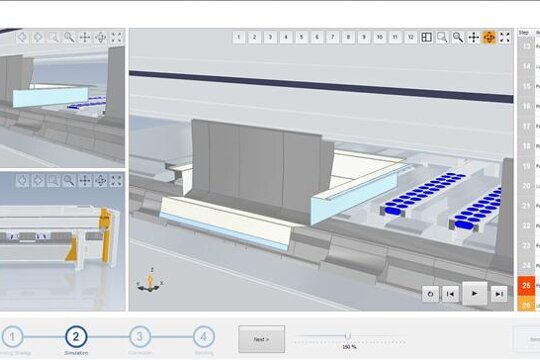
Task: Select view preset 5 in main viewport
Action: coord(301,37)
